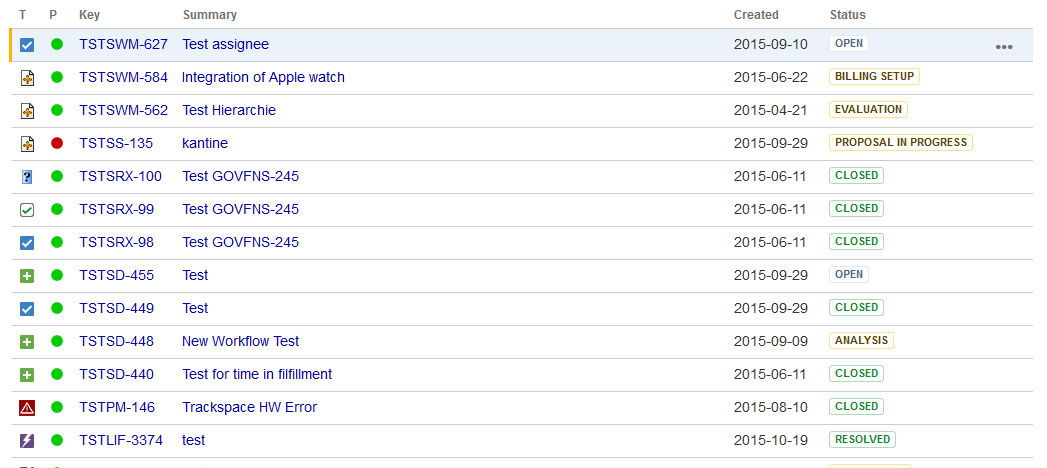Open the 'Integration of Apple watch' summary link

pyautogui.click(x=263, y=77)
